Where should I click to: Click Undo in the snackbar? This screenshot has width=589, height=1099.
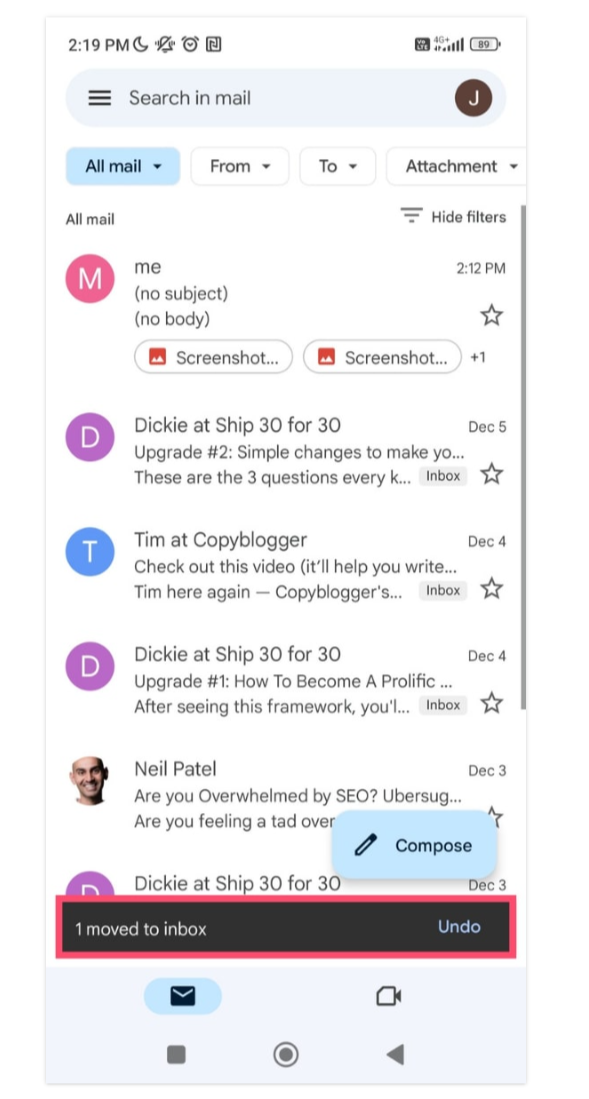tap(459, 927)
